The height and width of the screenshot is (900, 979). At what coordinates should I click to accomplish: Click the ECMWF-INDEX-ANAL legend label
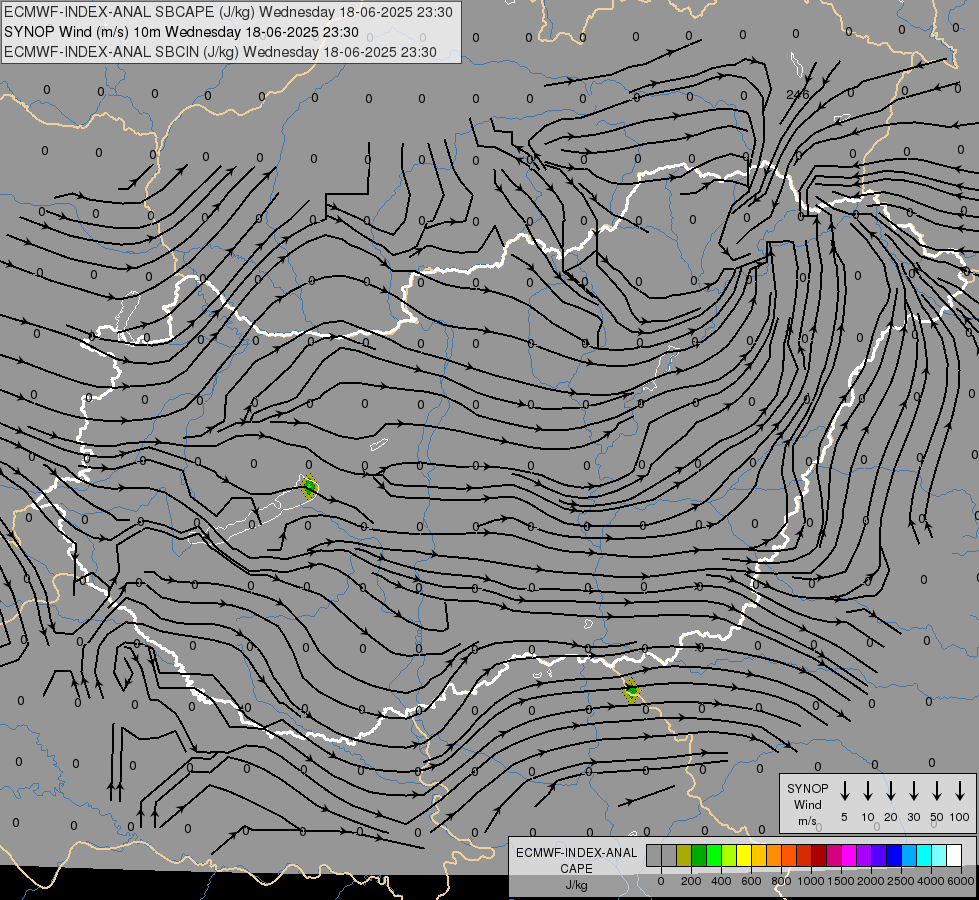[576, 853]
